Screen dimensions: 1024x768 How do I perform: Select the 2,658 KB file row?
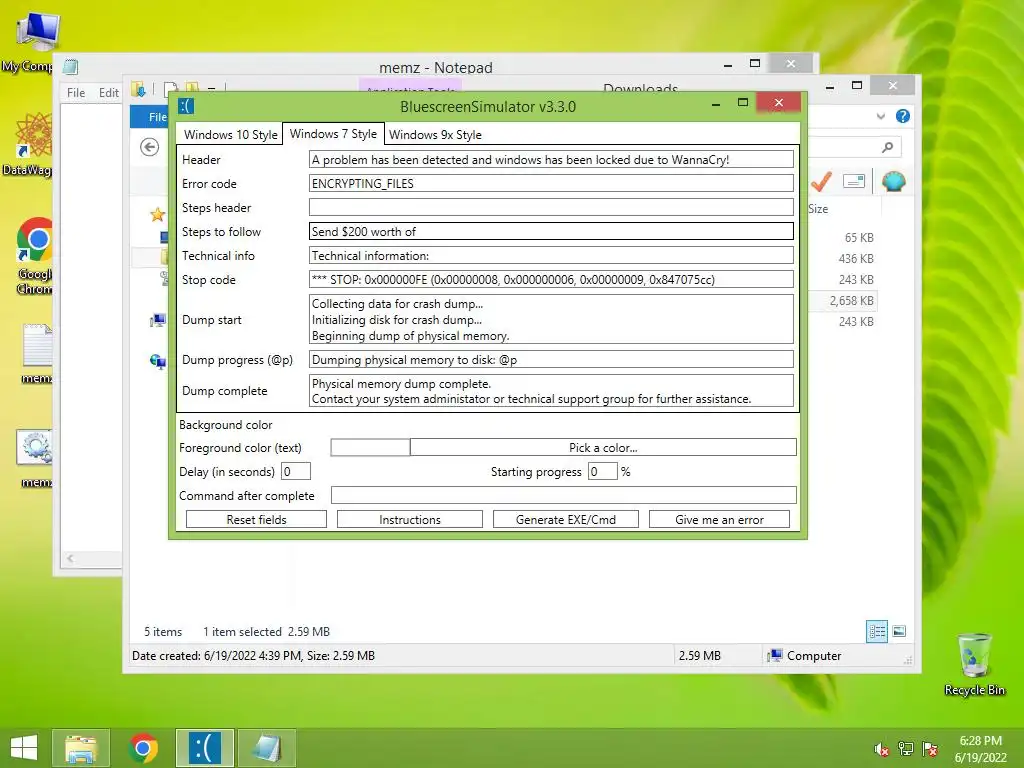click(x=842, y=300)
